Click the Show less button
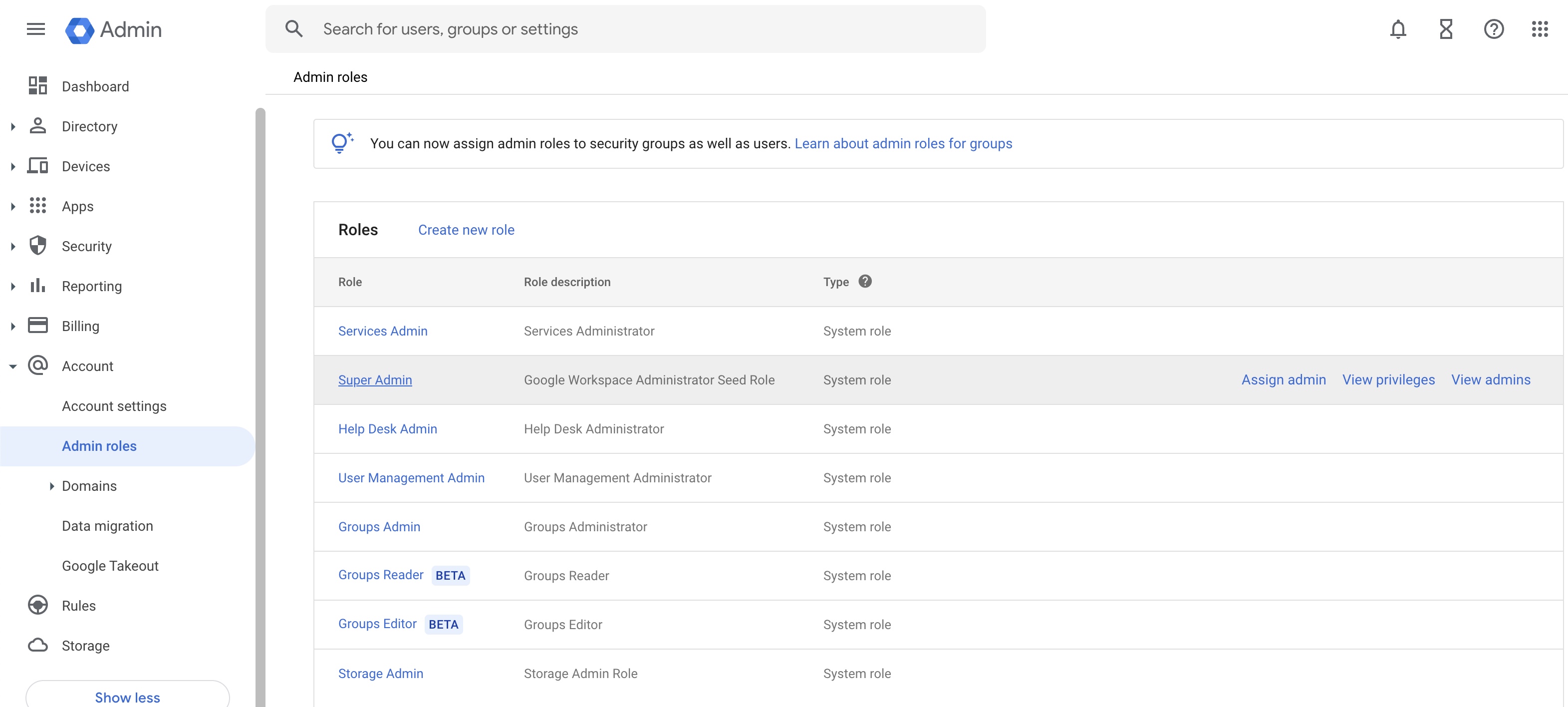 coord(127,697)
